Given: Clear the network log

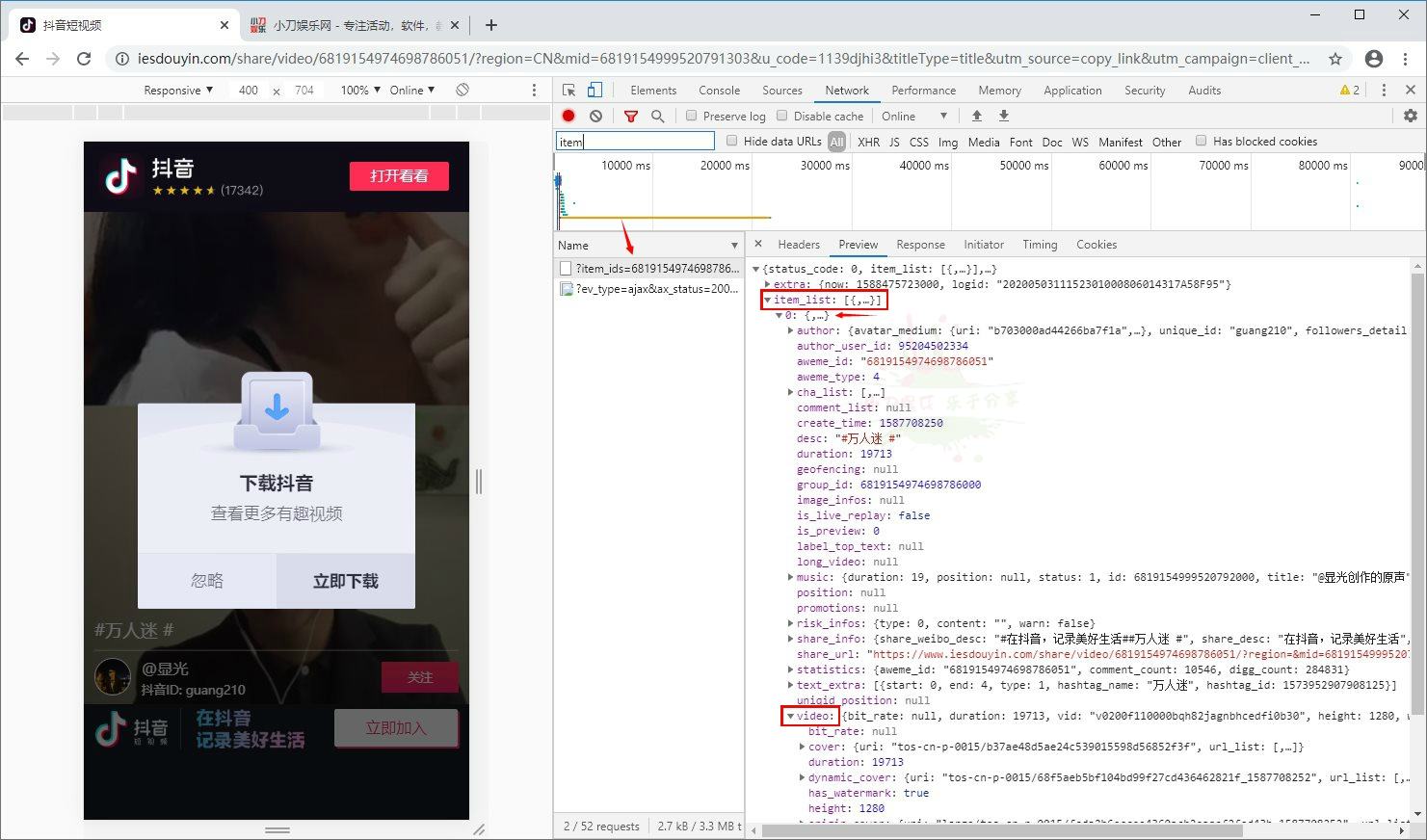Looking at the screenshot, I should pos(596,116).
